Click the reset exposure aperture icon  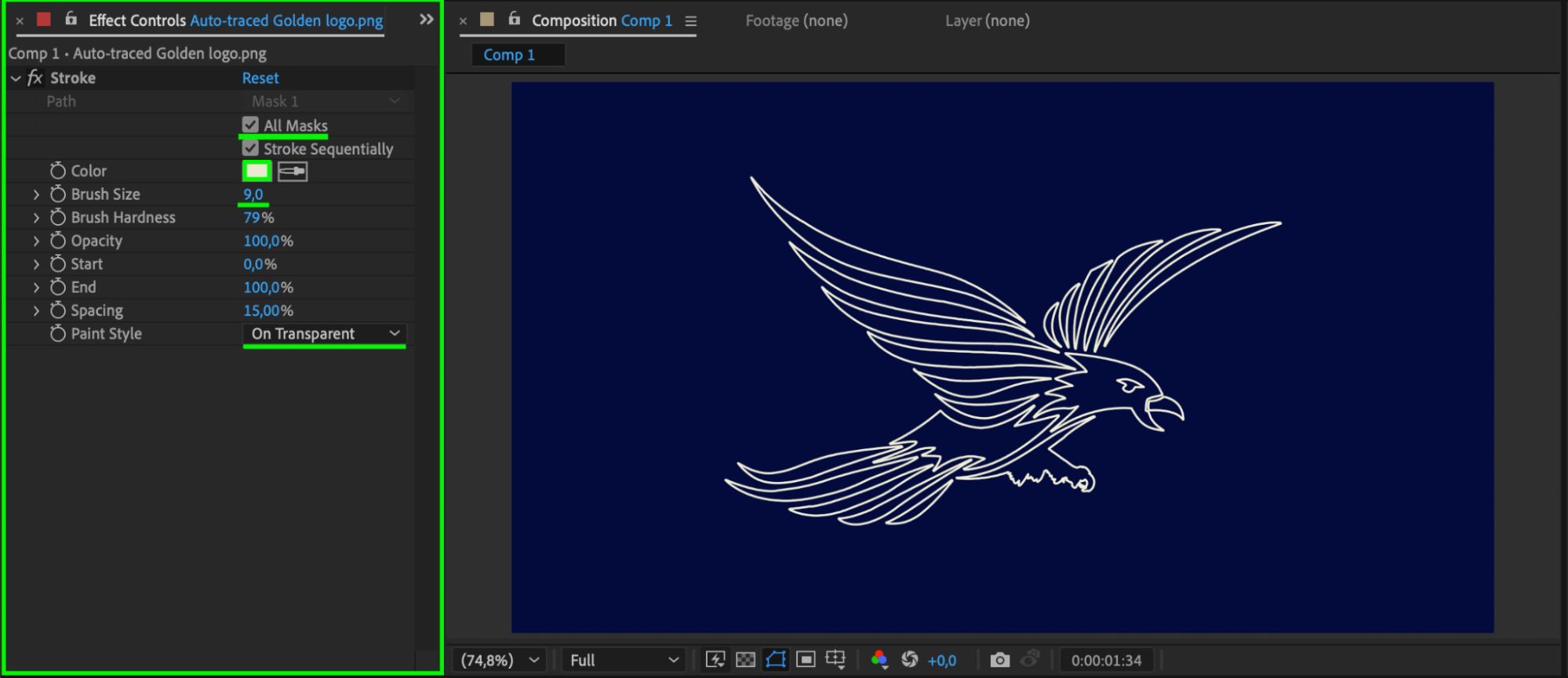(x=910, y=660)
